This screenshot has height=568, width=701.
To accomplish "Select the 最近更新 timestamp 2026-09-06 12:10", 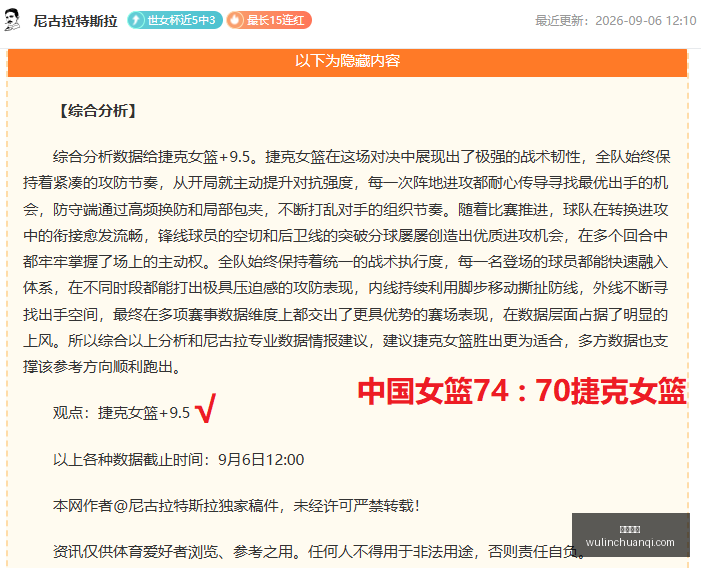I will 616,21.
